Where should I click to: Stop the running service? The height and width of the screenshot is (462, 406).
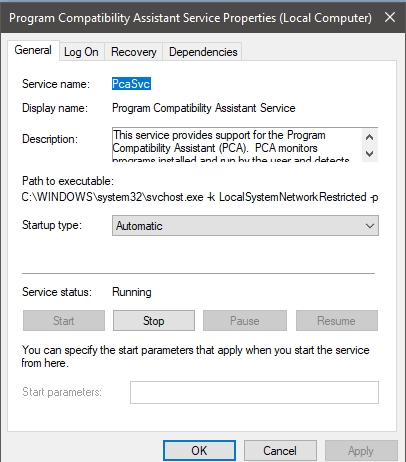point(154,321)
